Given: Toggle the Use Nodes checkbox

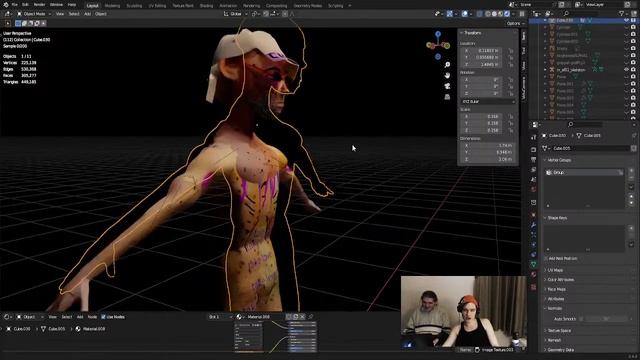Looking at the screenshot, I should [103, 317].
